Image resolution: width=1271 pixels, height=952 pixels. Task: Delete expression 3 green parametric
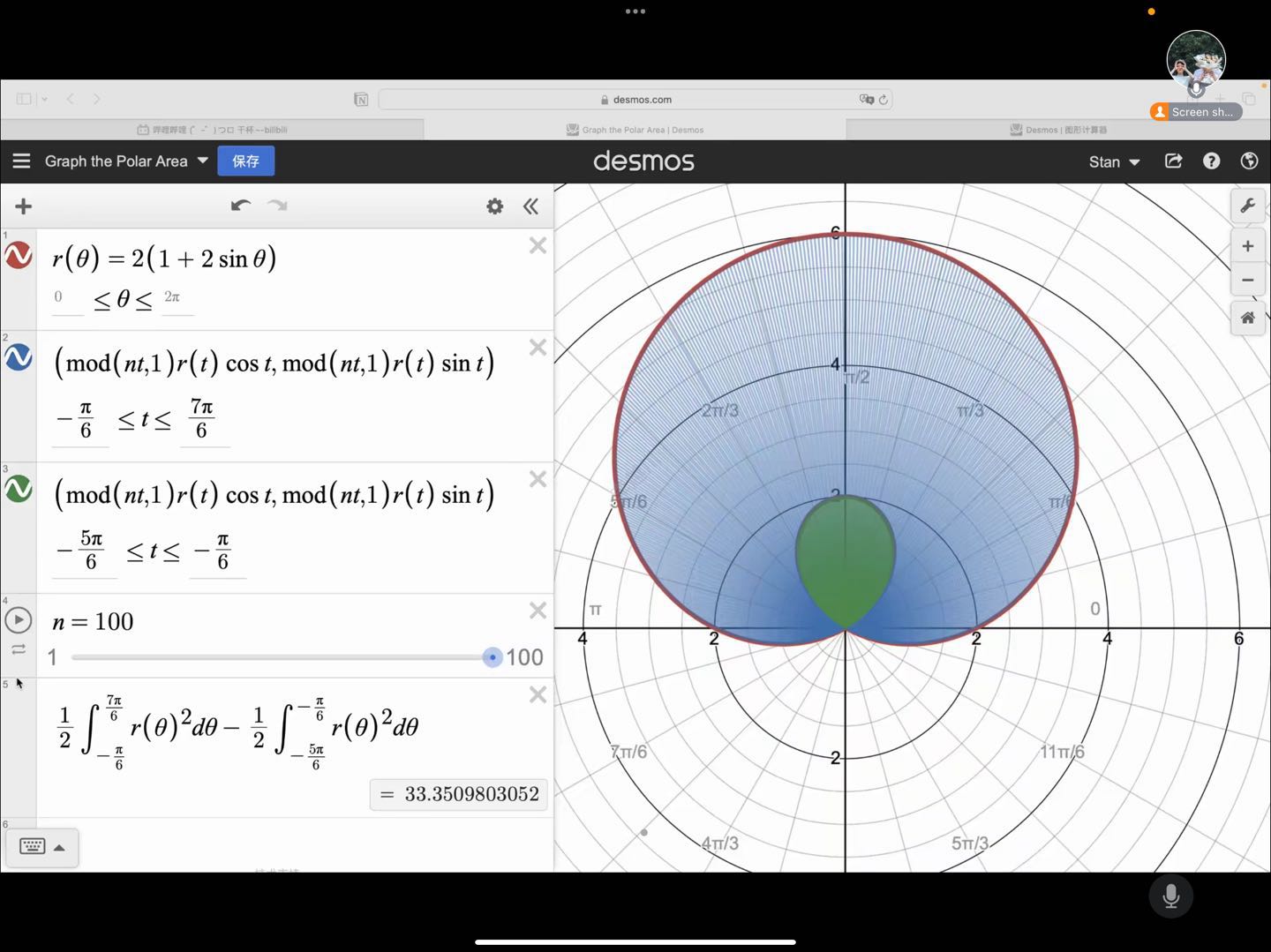[x=538, y=479]
